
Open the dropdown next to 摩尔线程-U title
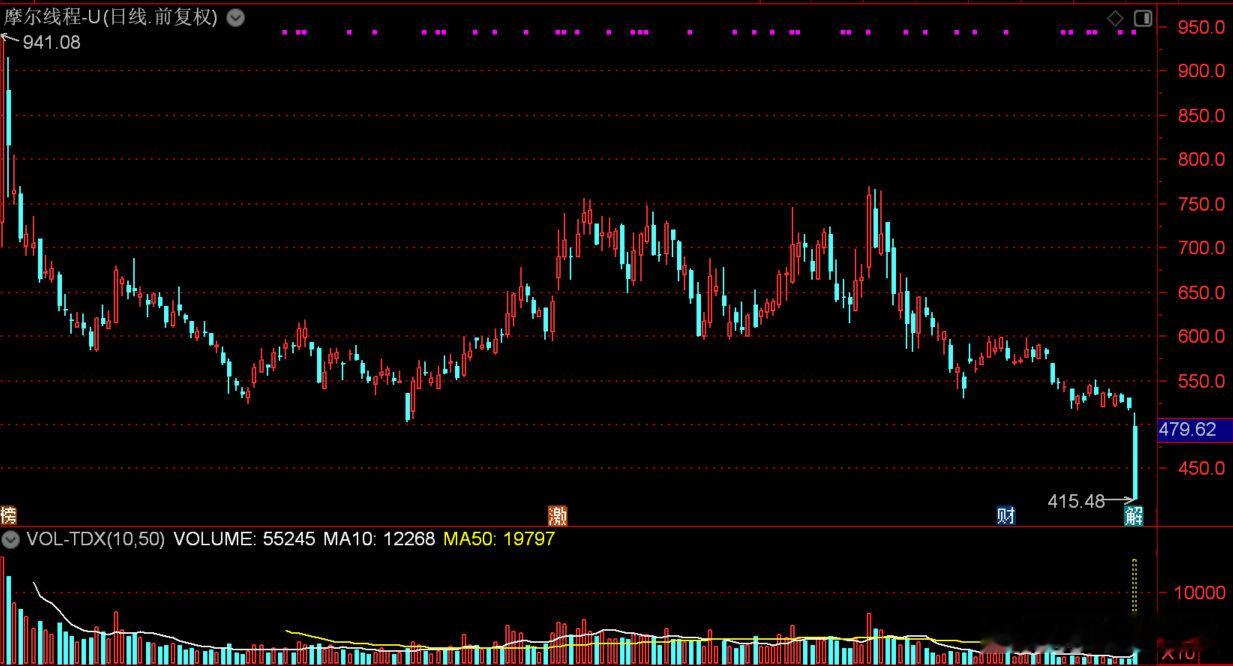click(x=234, y=17)
